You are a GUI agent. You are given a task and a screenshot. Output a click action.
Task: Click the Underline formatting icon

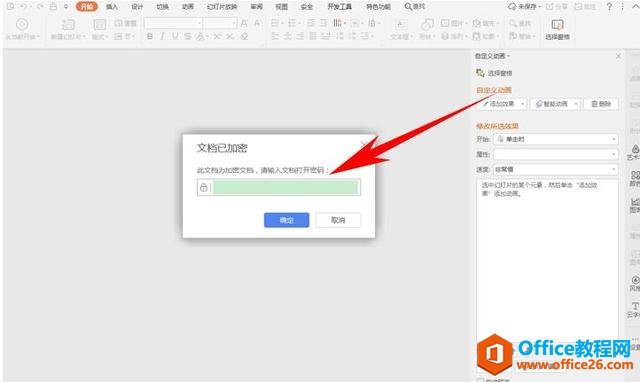point(175,36)
